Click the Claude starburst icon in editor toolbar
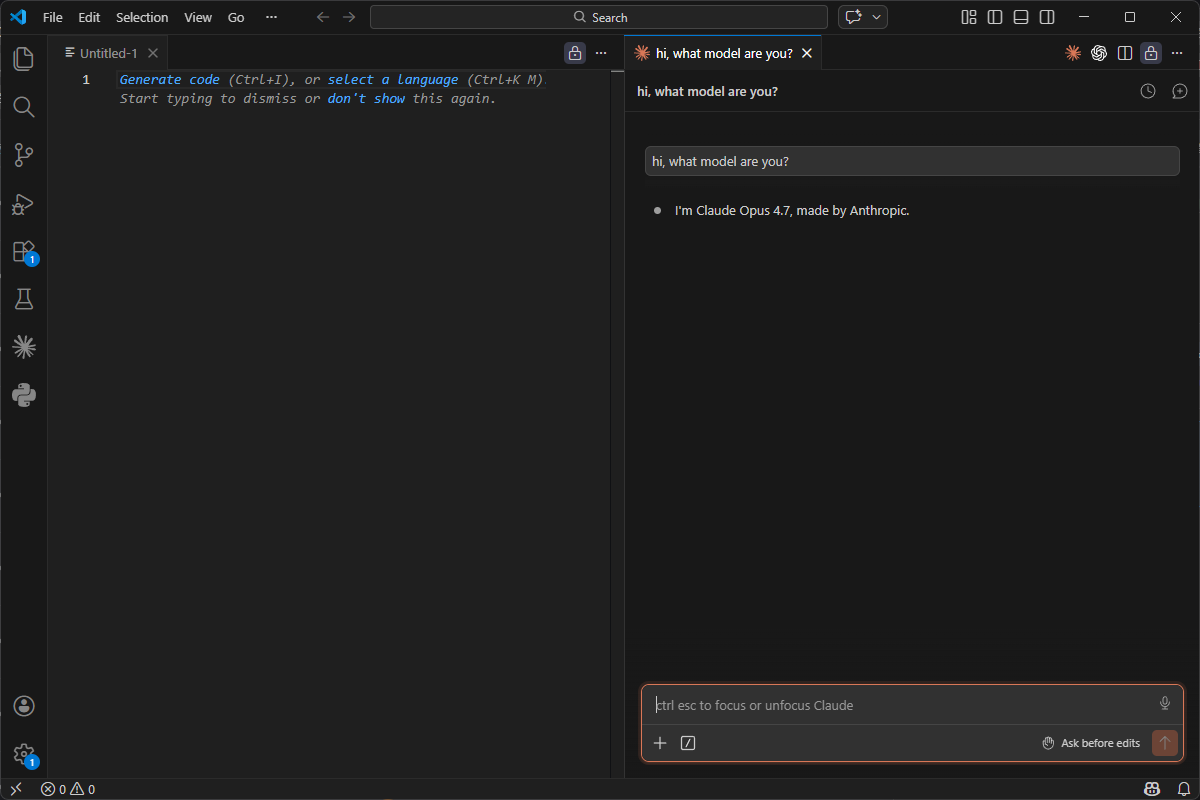This screenshot has width=1200, height=800. pos(1073,53)
